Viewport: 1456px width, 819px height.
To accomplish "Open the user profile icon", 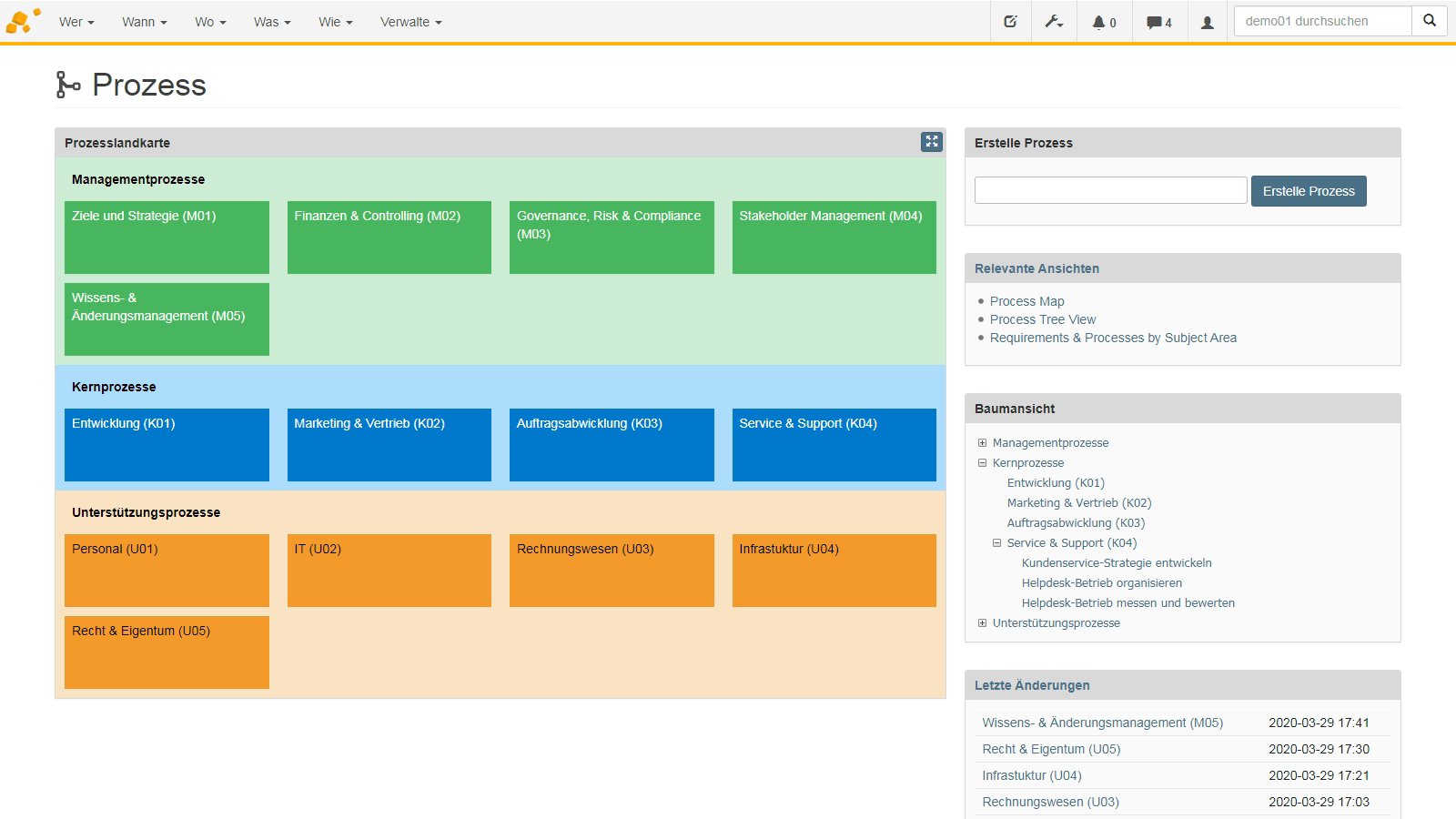I will pos(1207,22).
